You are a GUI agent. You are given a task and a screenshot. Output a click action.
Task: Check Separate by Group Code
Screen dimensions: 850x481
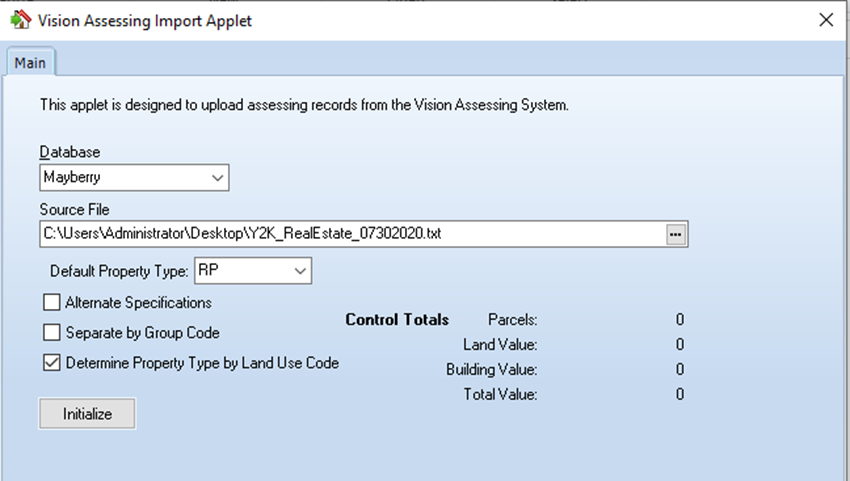pyautogui.click(x=51, y=332)
